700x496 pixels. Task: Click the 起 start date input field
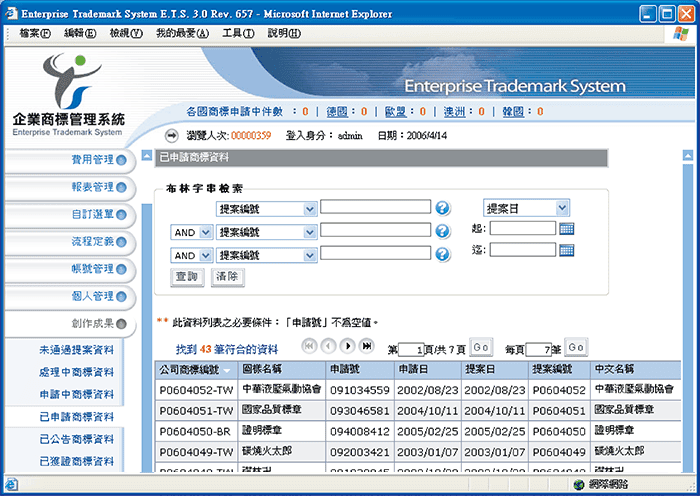click(x=522, y=228)
